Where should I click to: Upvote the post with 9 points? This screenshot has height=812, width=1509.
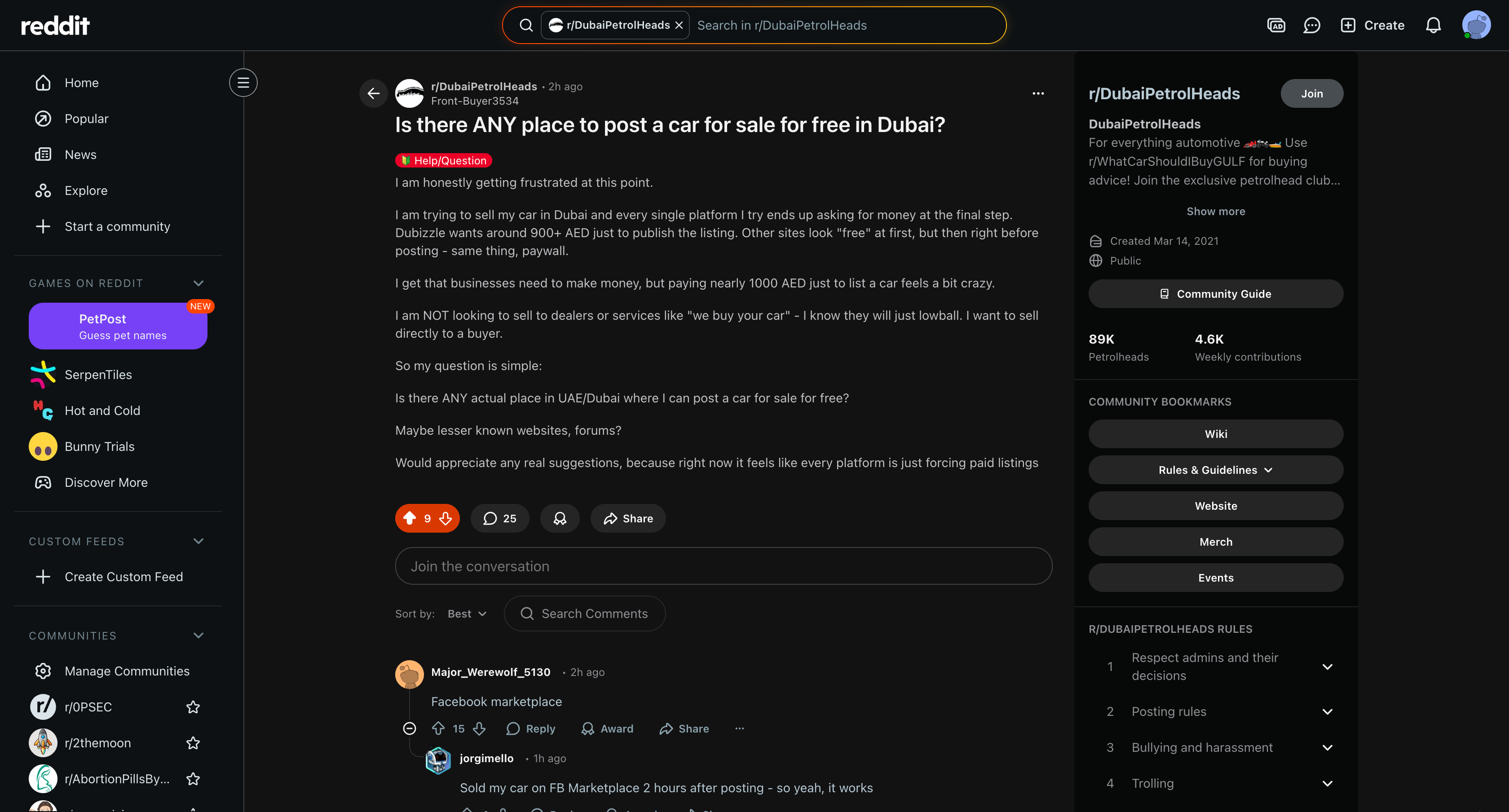pos(410,518)
